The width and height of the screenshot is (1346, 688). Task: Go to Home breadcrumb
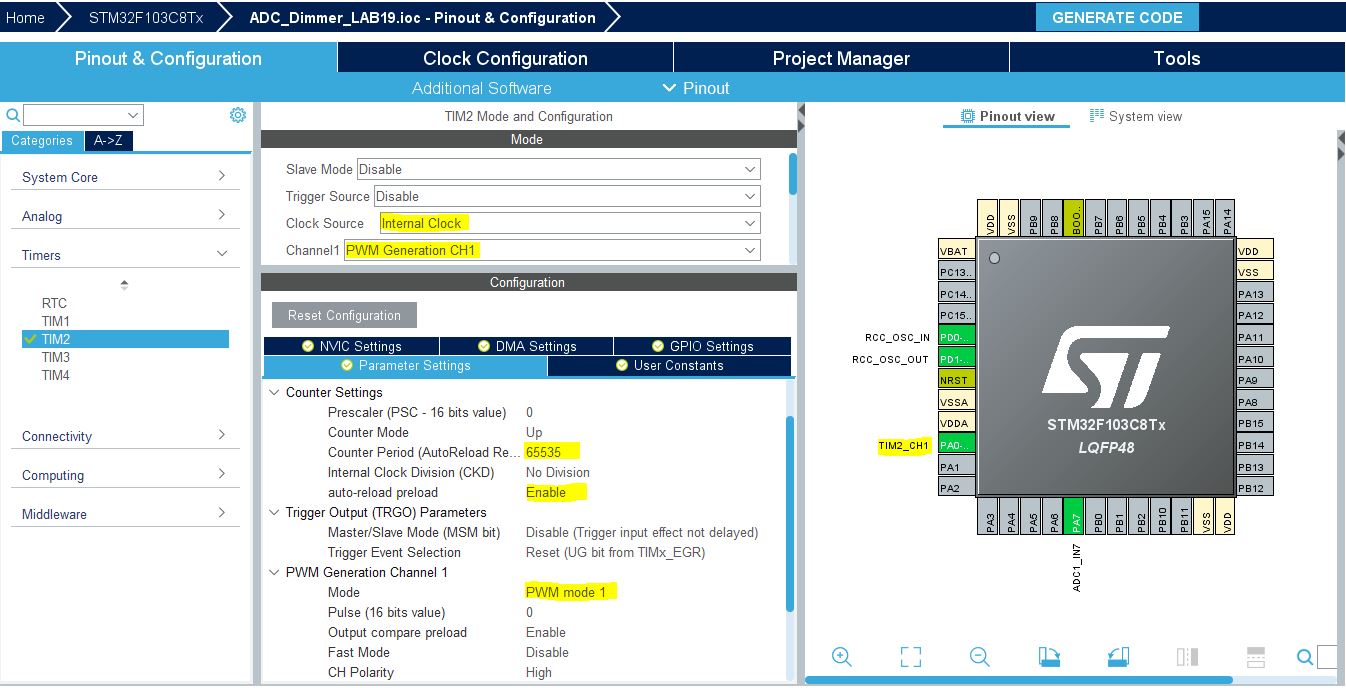pos(25,17)
